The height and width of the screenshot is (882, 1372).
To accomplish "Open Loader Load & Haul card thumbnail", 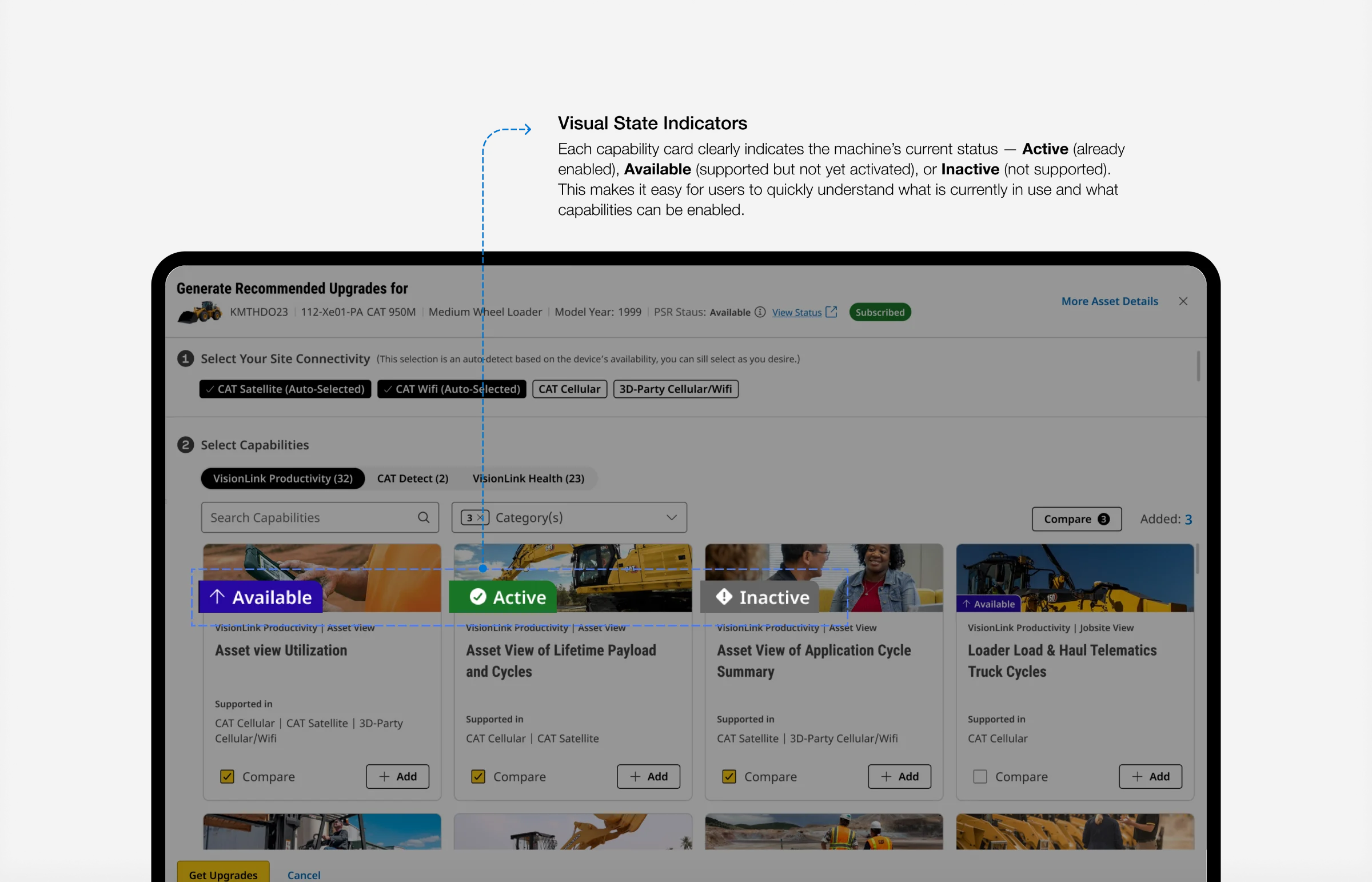I will tap(1075, 577).
